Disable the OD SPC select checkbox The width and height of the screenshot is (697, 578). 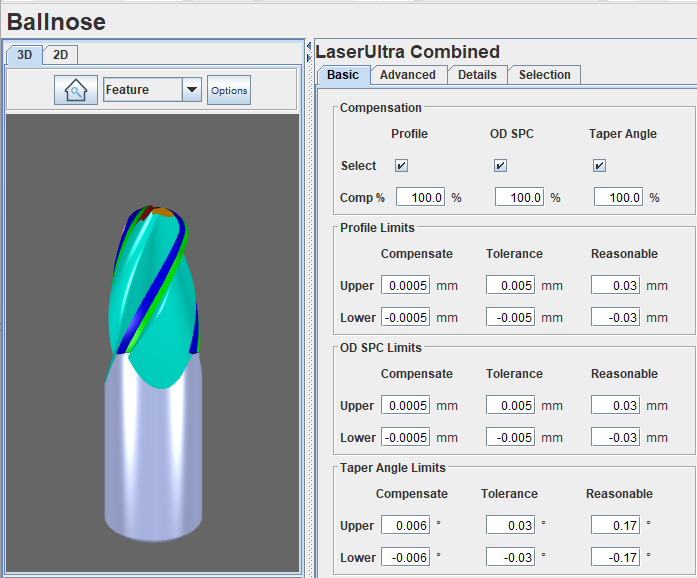[501, 166]
